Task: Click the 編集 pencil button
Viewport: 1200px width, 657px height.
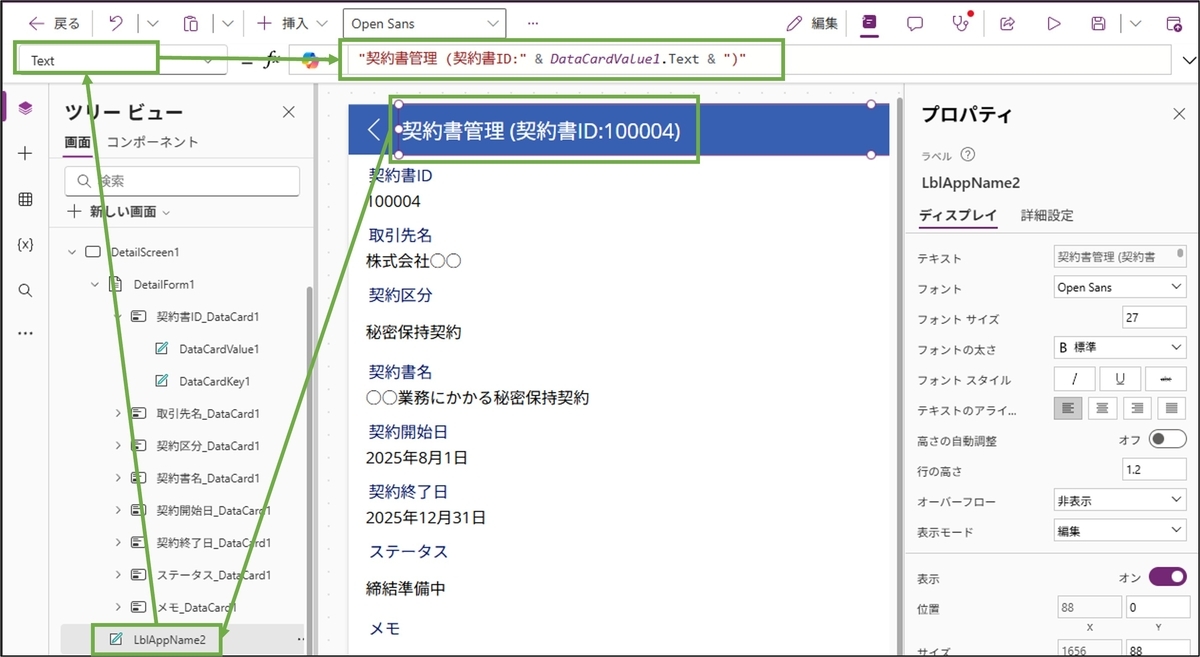Action: pos(813,23)
